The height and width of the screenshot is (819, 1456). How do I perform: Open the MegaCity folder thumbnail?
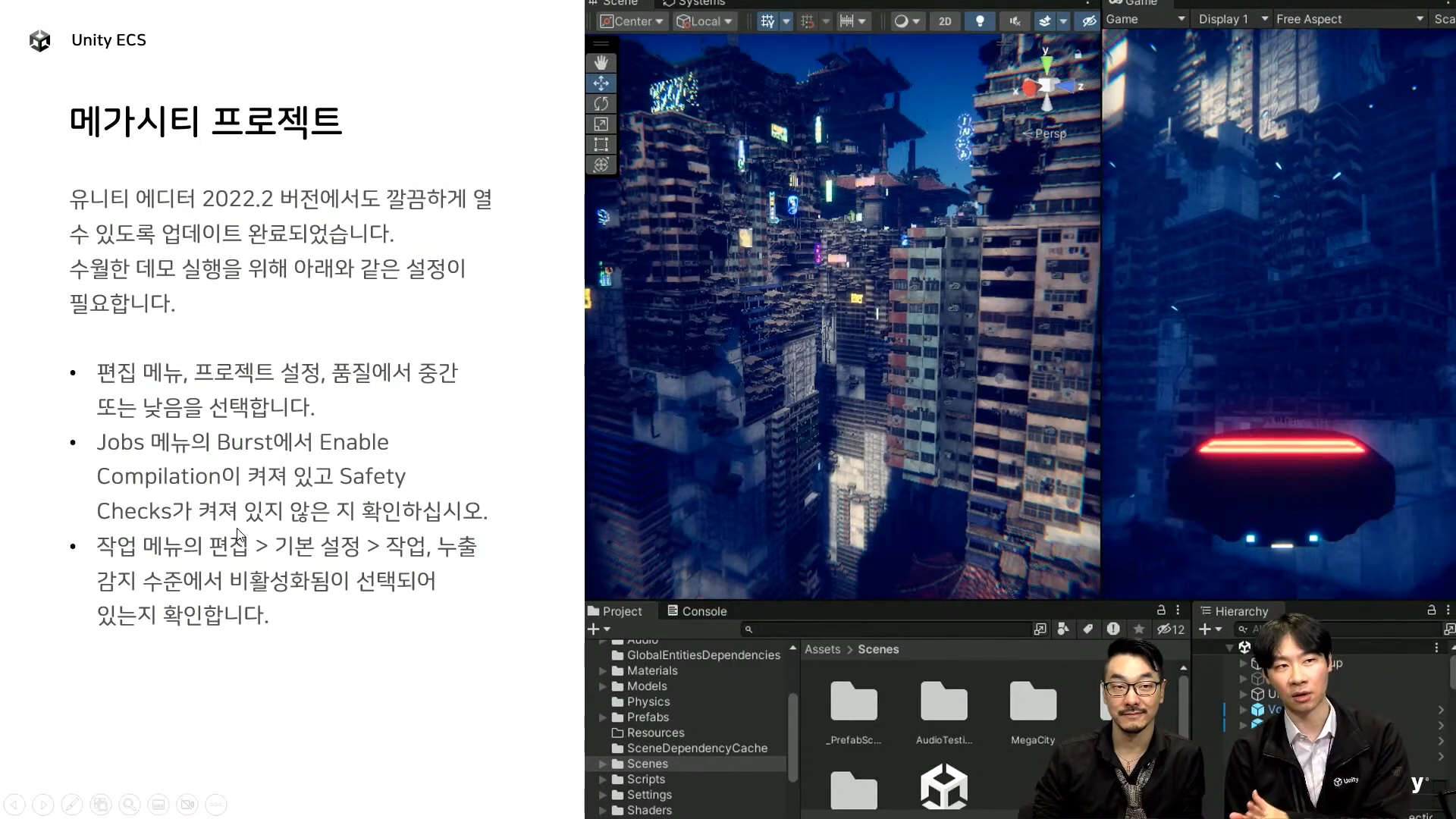coord(1032,702)
